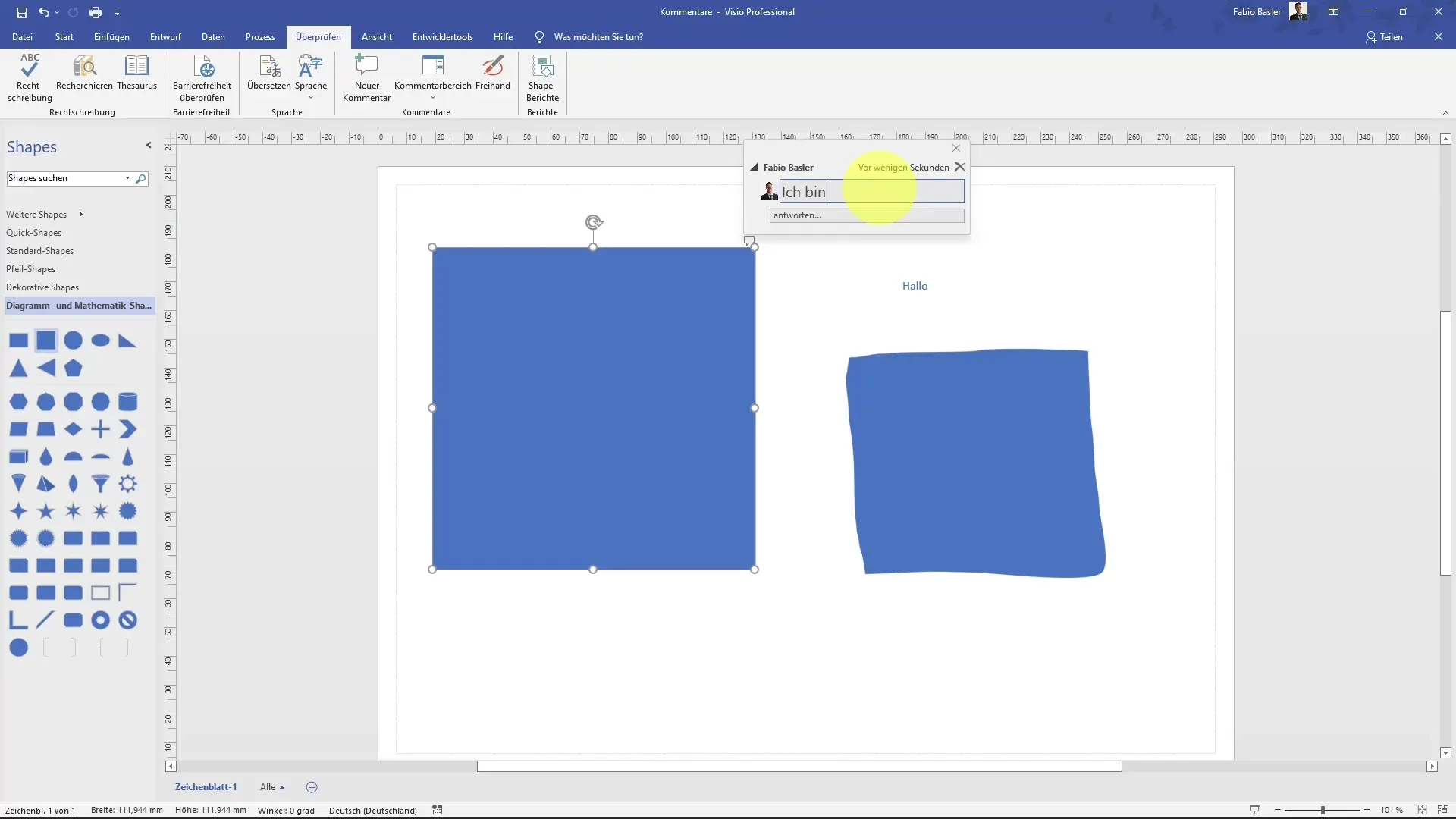Click the 'Was möchten Sie tun?' search box
The image size is (1456, 819).
click(x=598, y=36)
